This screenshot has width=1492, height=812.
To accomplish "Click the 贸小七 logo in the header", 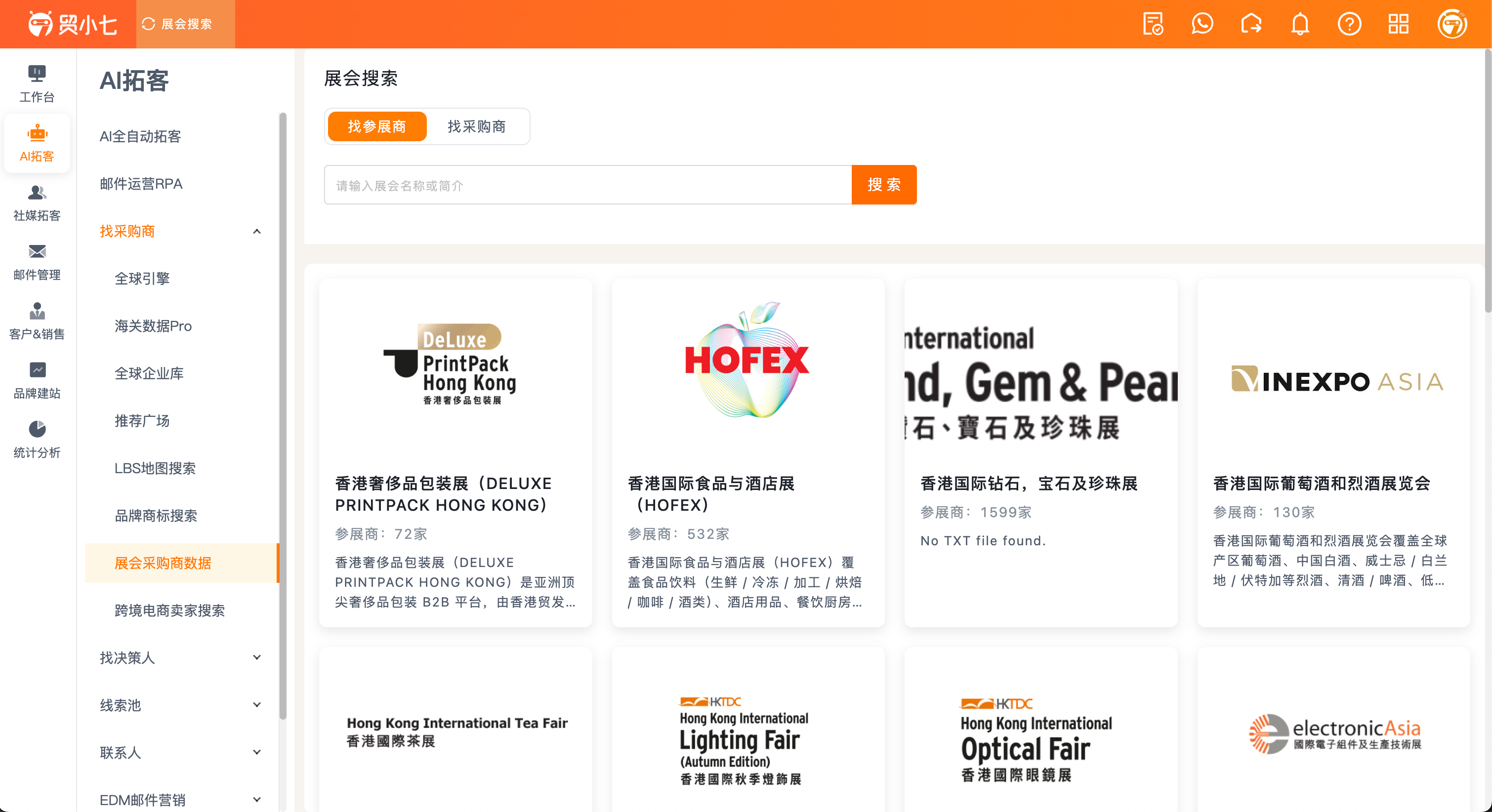I will [x=73, y=24].
